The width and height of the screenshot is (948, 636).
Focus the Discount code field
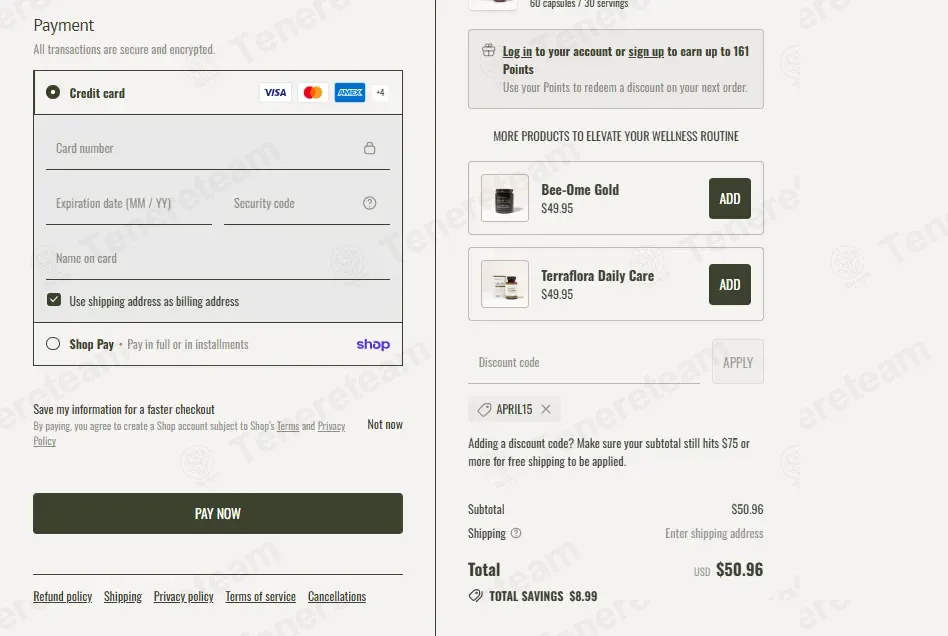pyautogui.click(x=584, y=362)
